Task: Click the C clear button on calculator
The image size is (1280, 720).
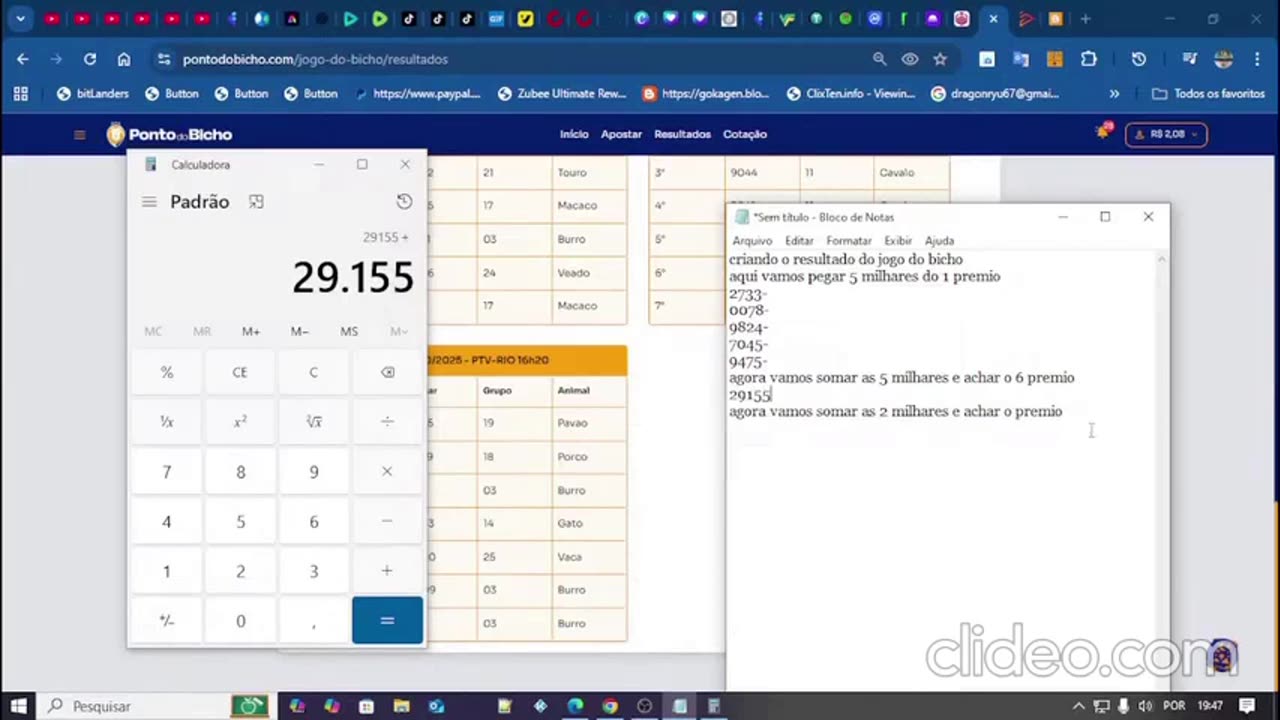Action: click(314, 372)
